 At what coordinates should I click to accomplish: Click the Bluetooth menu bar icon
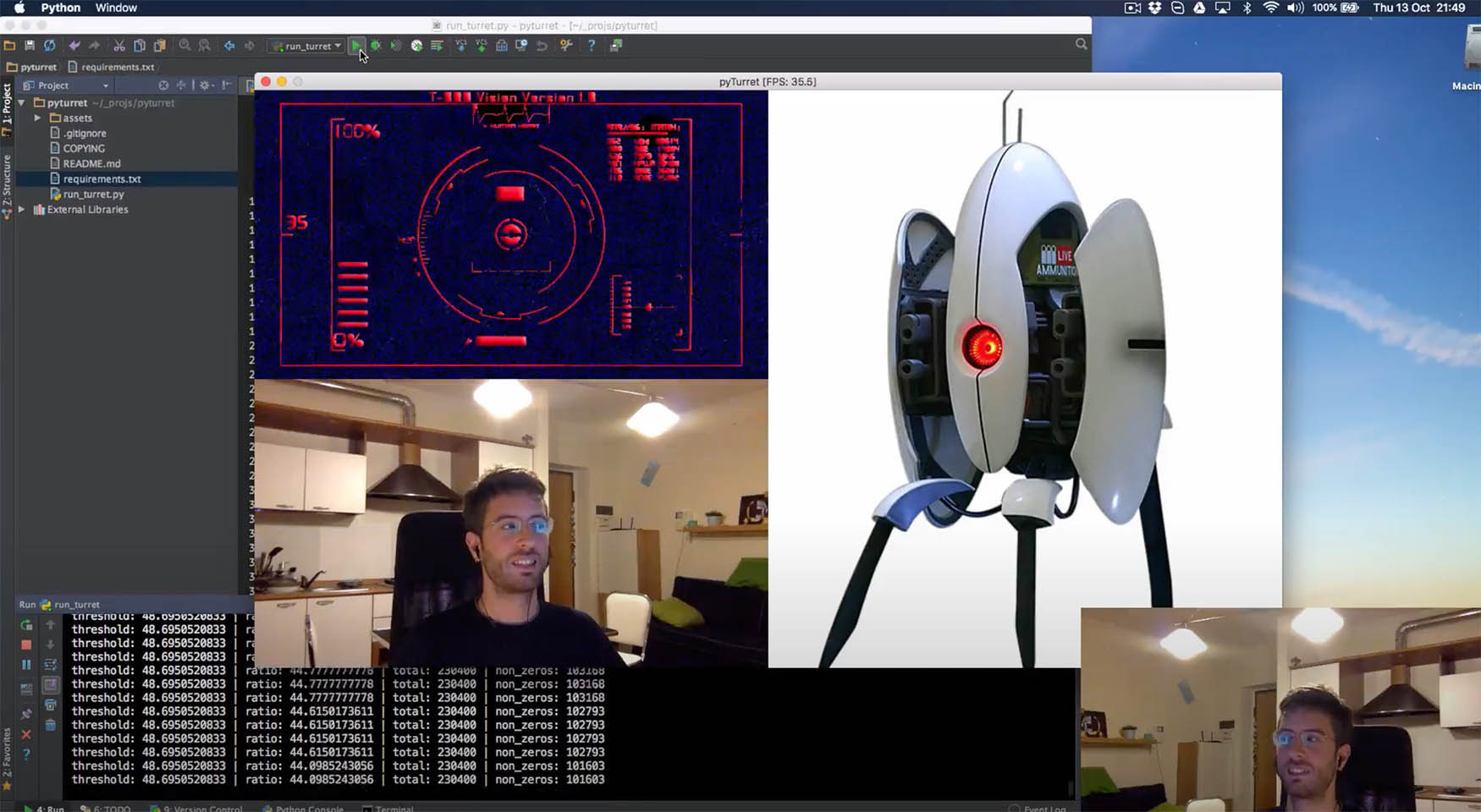[x=1247, y=8]
